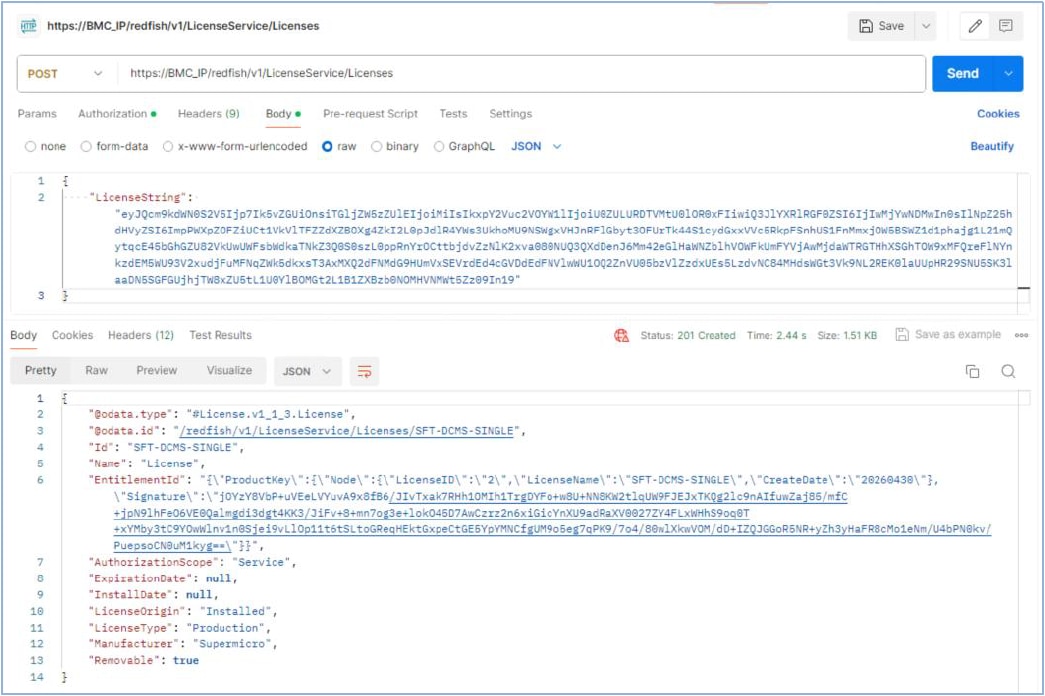
Task: Switch to the Params tab
Action: [x=37, y=113]
